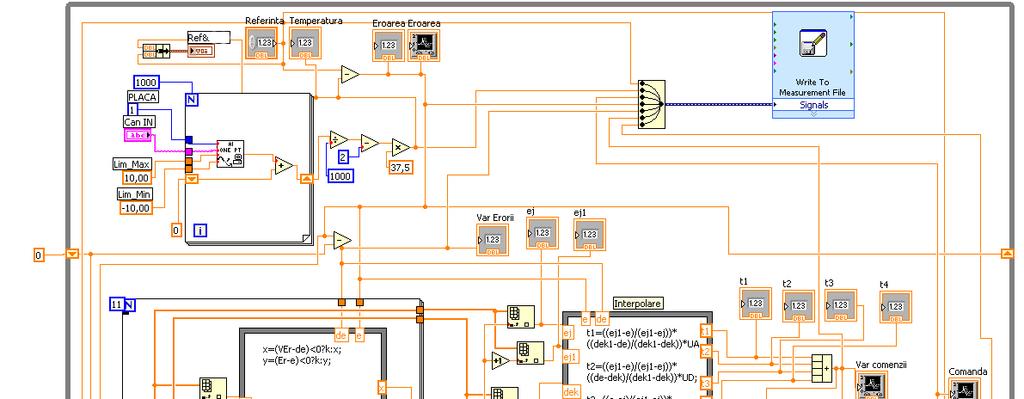Screen dimensions: 1024x399
Task: Select the Eroarea waveform chart terminal
Action: [x=423, y=46]
